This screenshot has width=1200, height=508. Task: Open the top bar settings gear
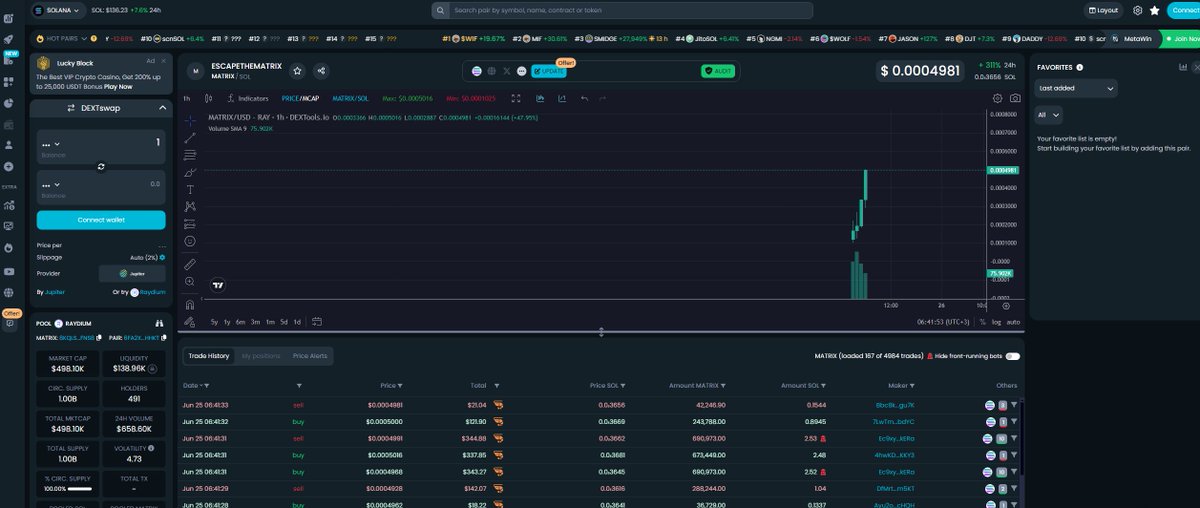(x=1137, y=10)
